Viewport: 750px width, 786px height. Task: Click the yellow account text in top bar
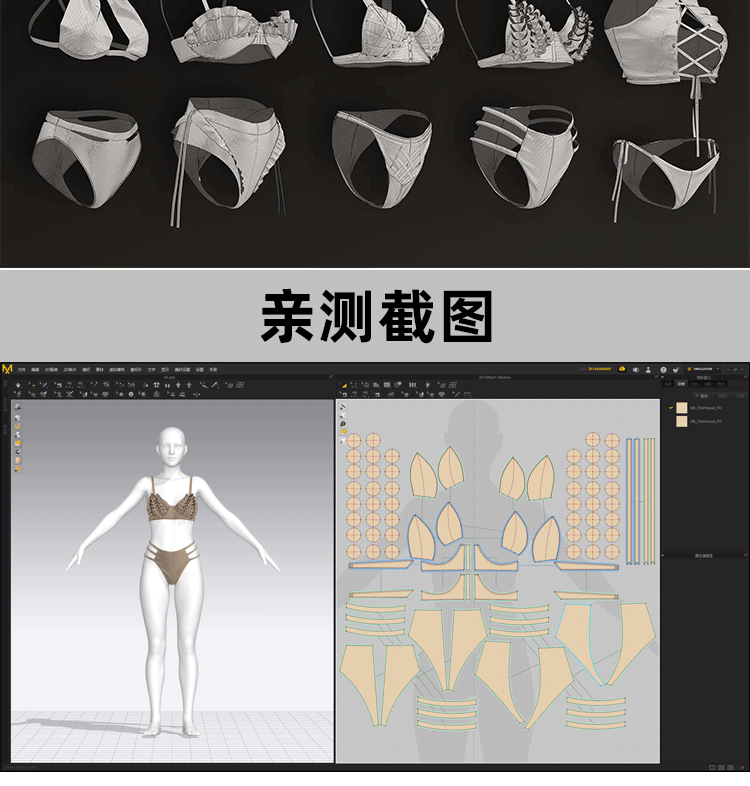[x=598, y=369]
